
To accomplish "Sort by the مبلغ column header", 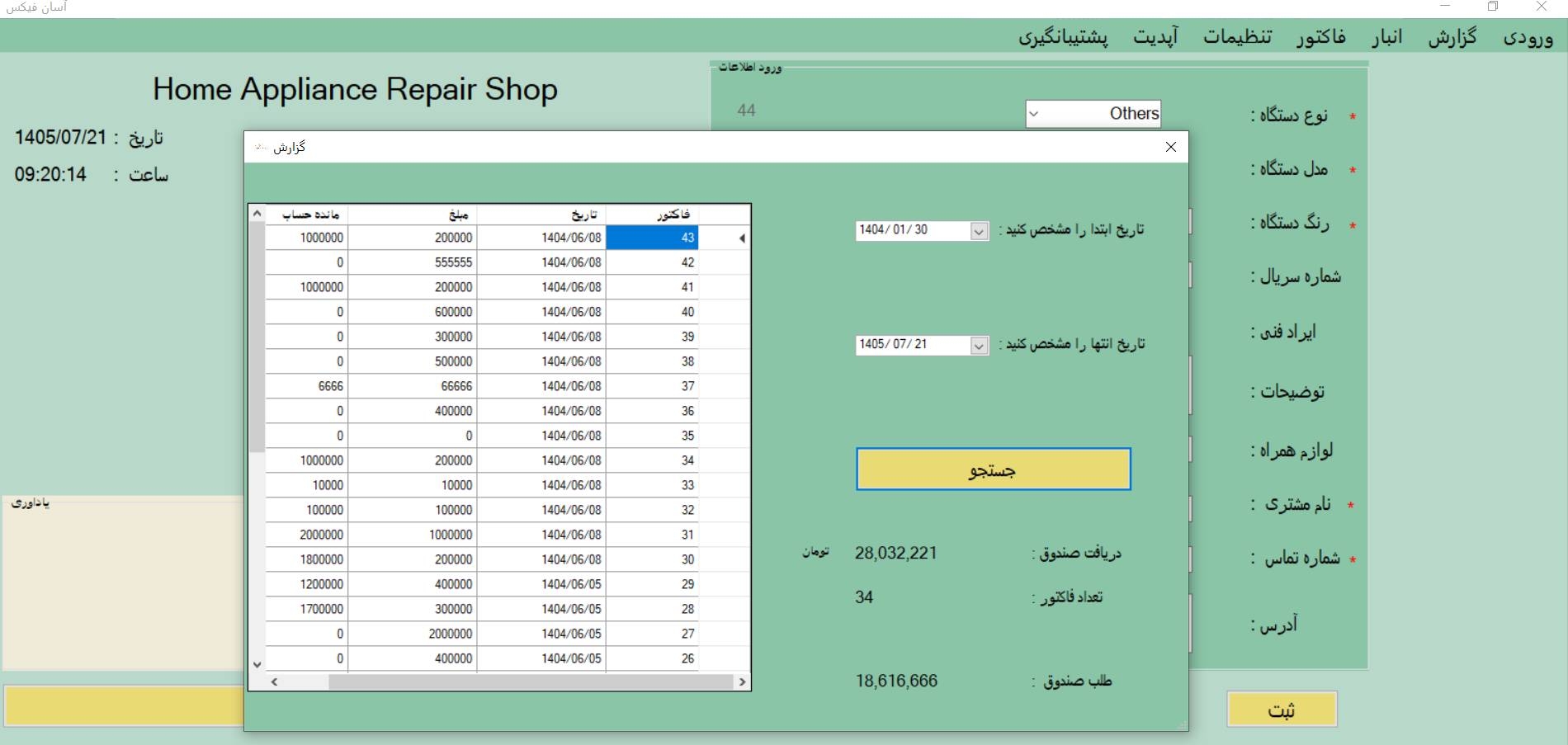I will 413,215.
